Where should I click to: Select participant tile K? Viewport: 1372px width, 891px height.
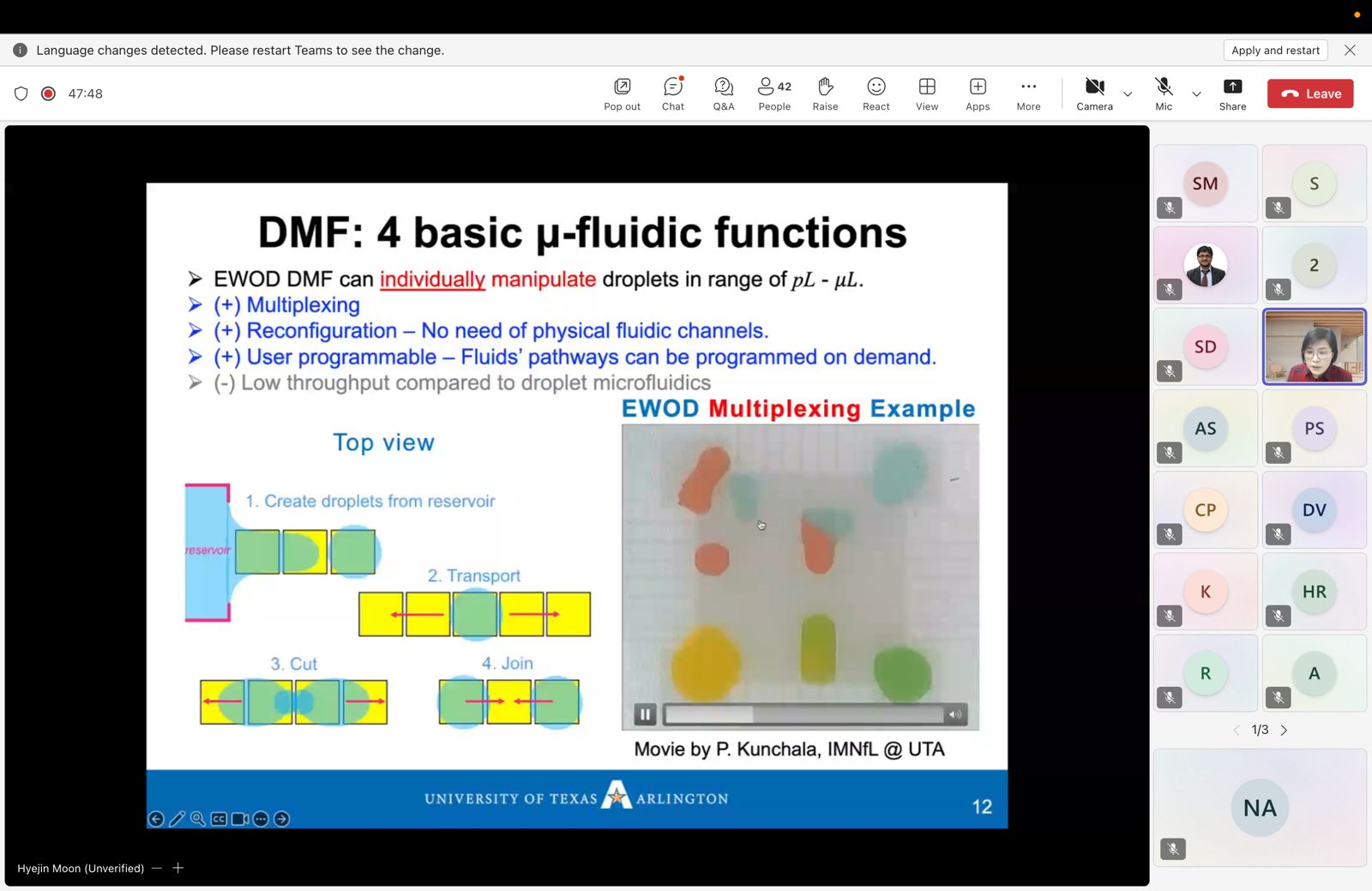(1205, 591)
